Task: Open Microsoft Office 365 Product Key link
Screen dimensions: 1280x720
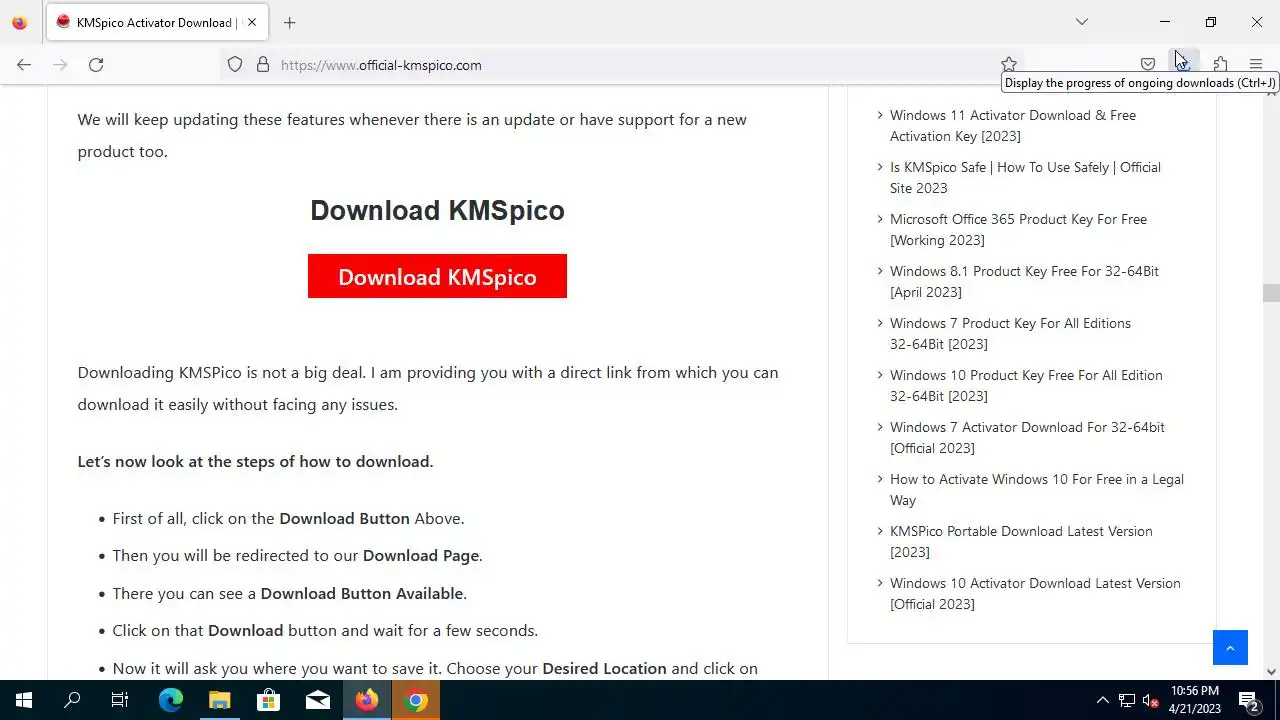Action: [x=1018, y=230]
